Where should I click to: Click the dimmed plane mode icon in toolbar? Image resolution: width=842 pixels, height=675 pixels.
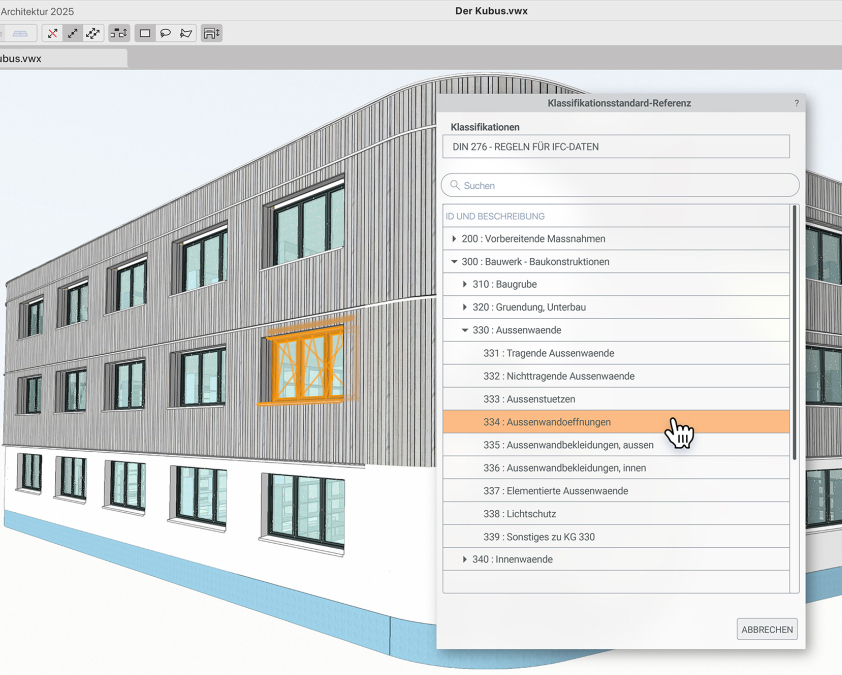pyautogui.click(x=20, y=33)
